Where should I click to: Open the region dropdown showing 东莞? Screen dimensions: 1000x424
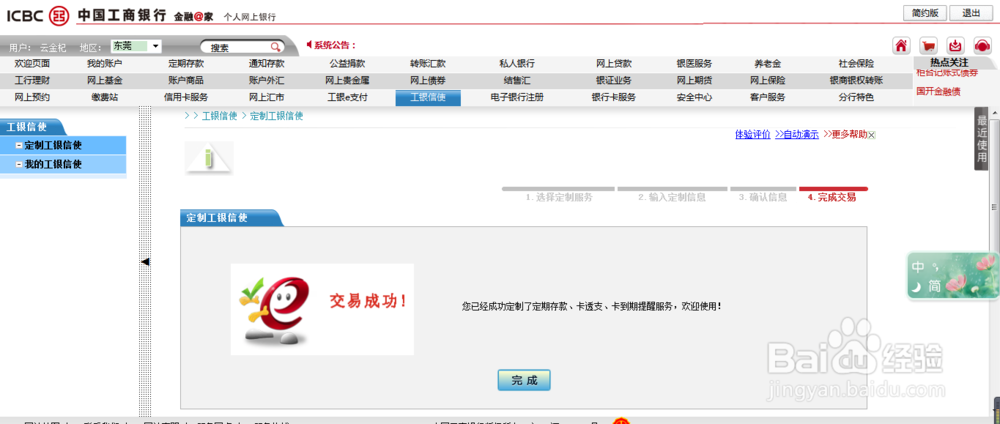136,47
